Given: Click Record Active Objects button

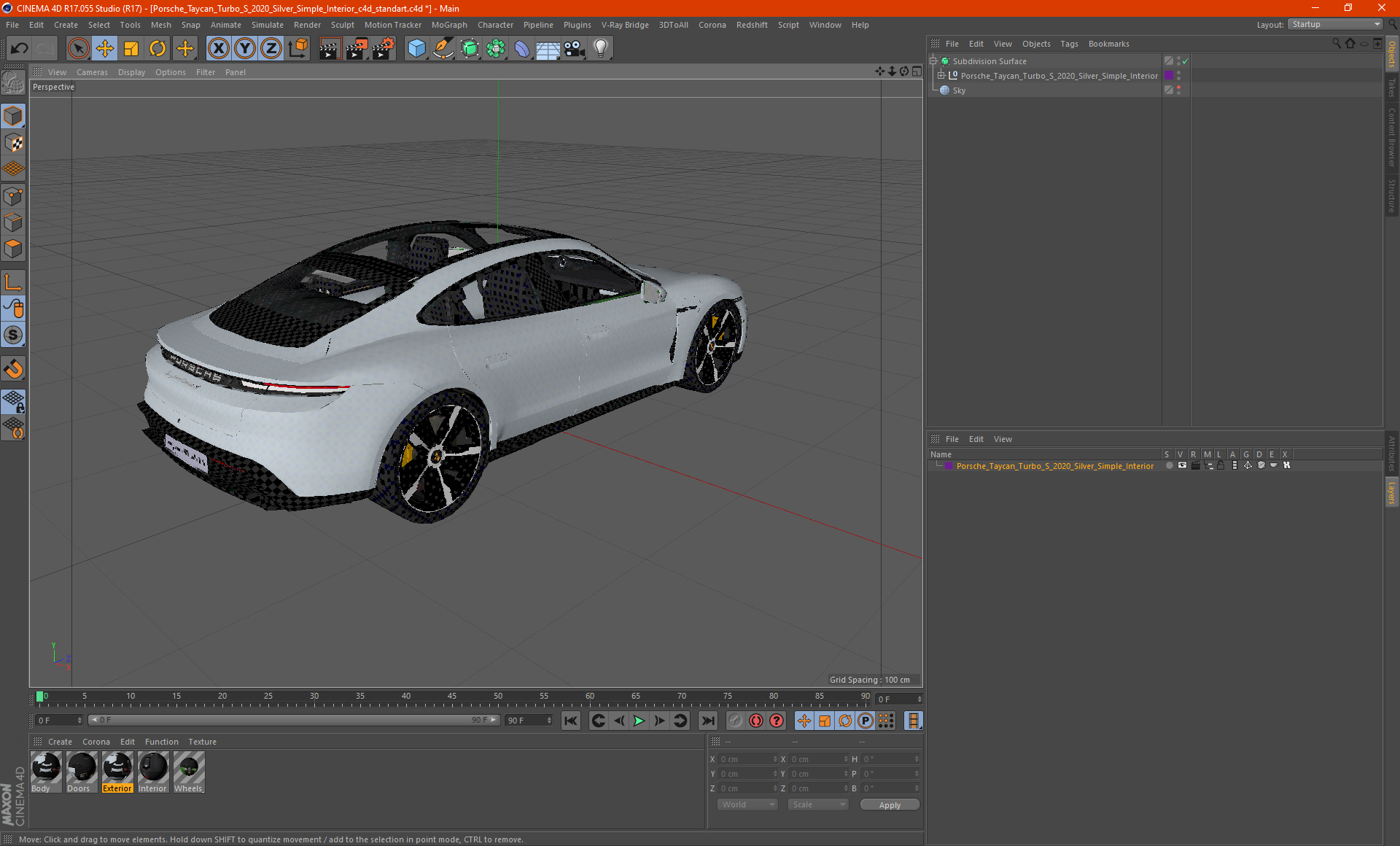Looking at the screenshot, I should [736, 721].
